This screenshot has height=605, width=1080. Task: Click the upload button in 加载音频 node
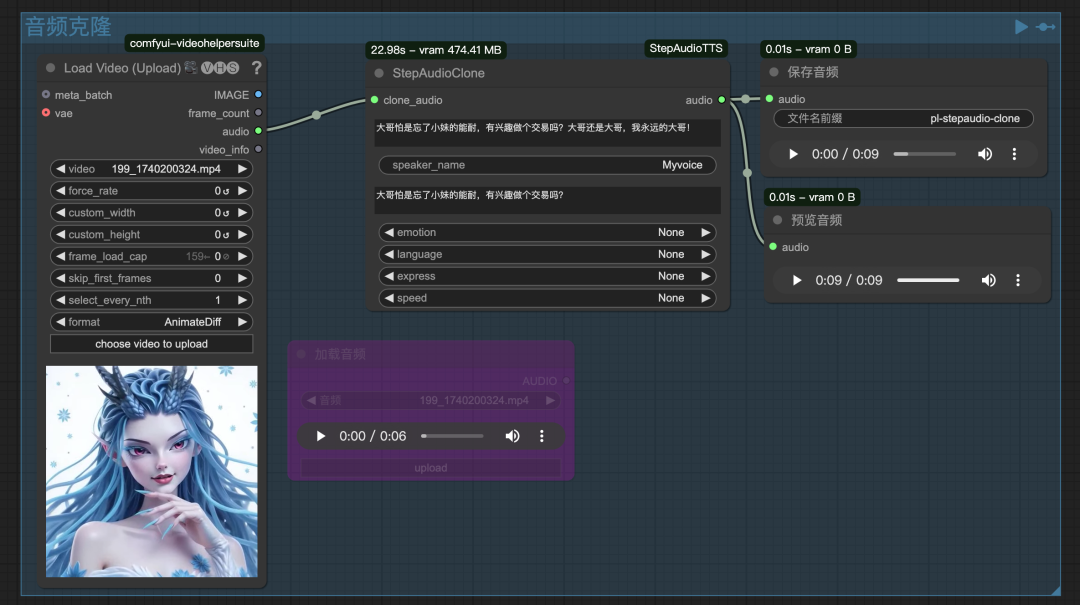point(430,467)
